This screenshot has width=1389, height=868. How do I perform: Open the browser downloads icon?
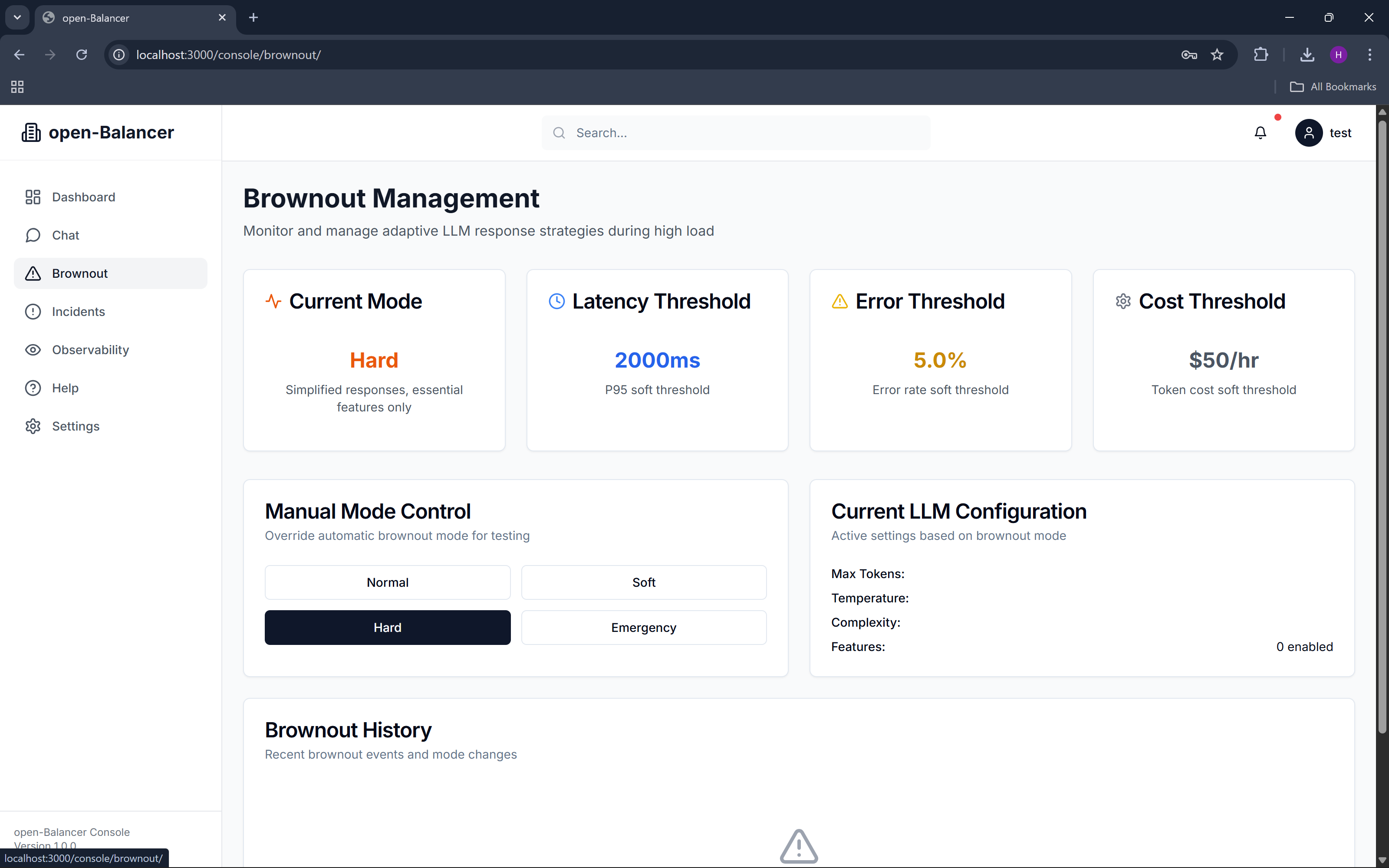(1307, 55)
